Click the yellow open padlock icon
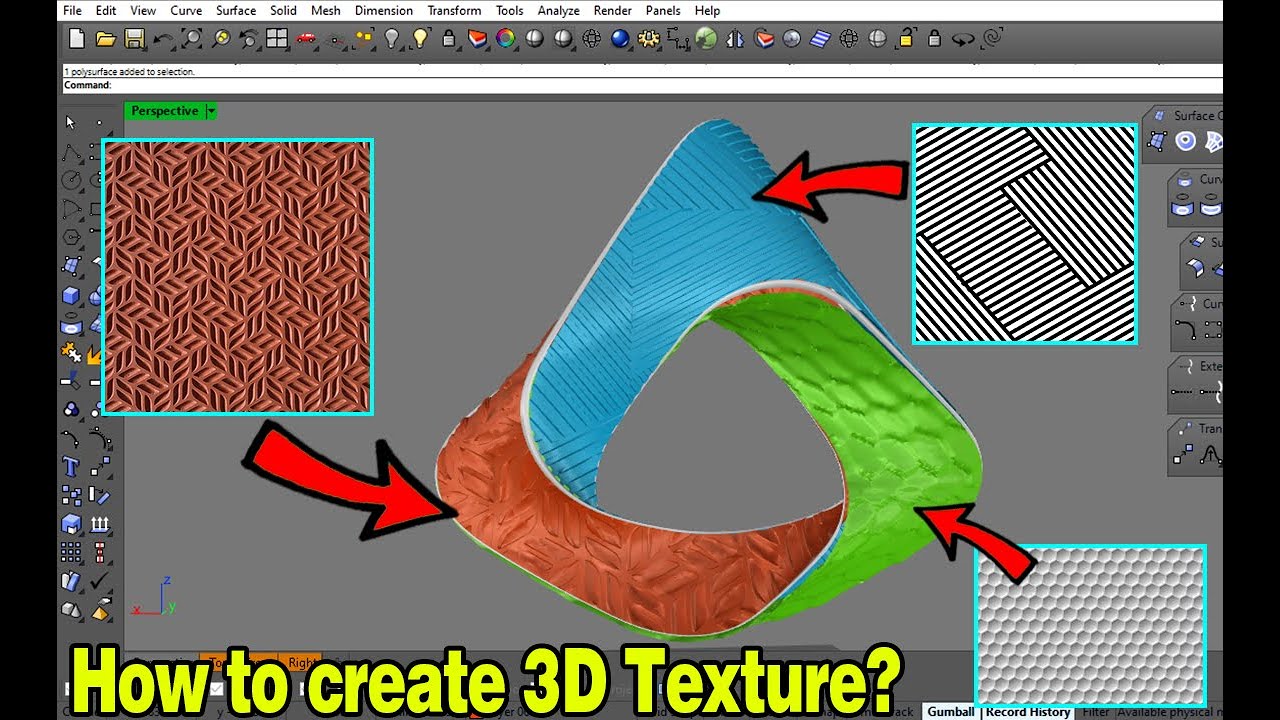This screenshot has height=720, width=1280. tap(906, 39)
